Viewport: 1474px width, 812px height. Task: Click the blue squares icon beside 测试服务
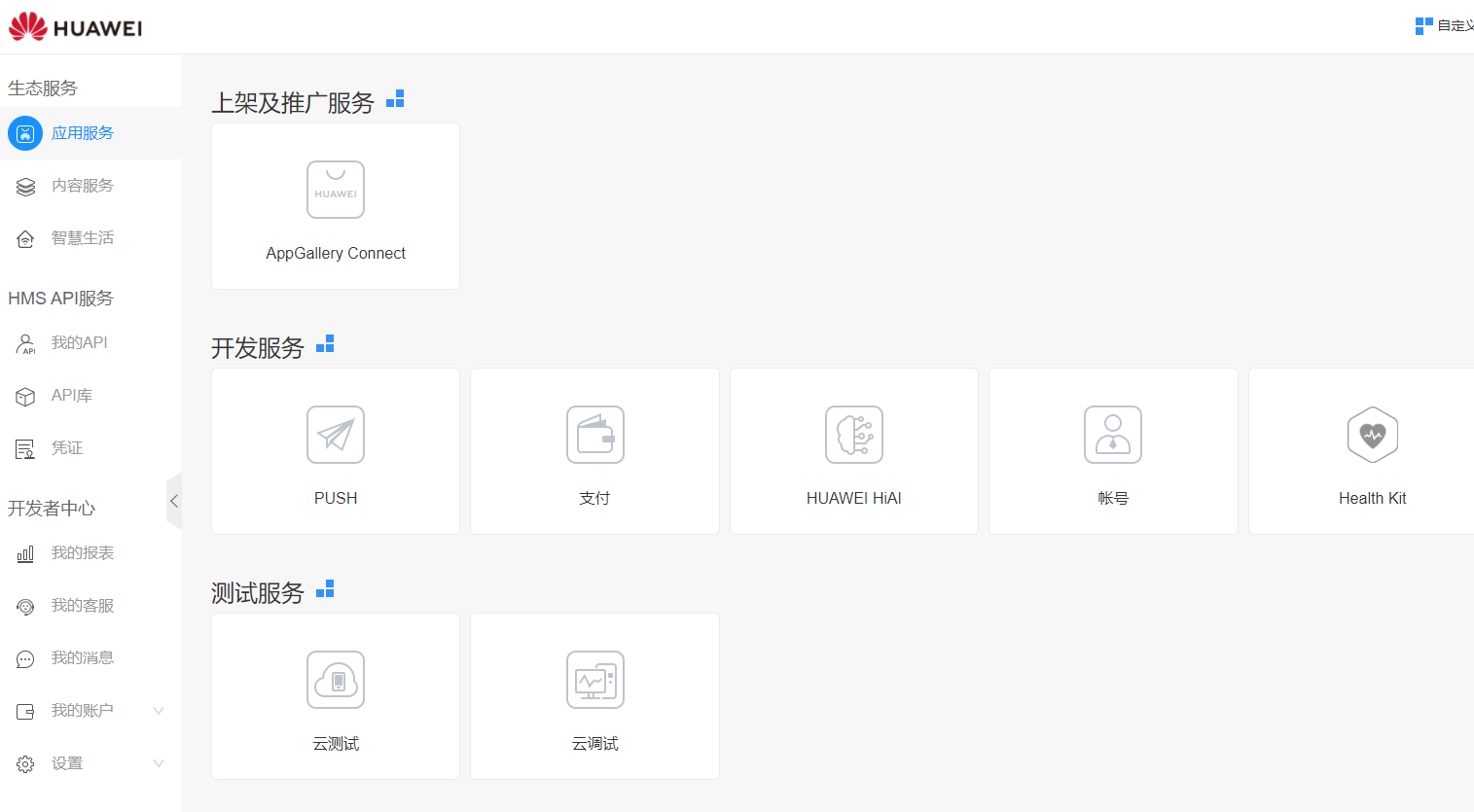tap(325, 589)
